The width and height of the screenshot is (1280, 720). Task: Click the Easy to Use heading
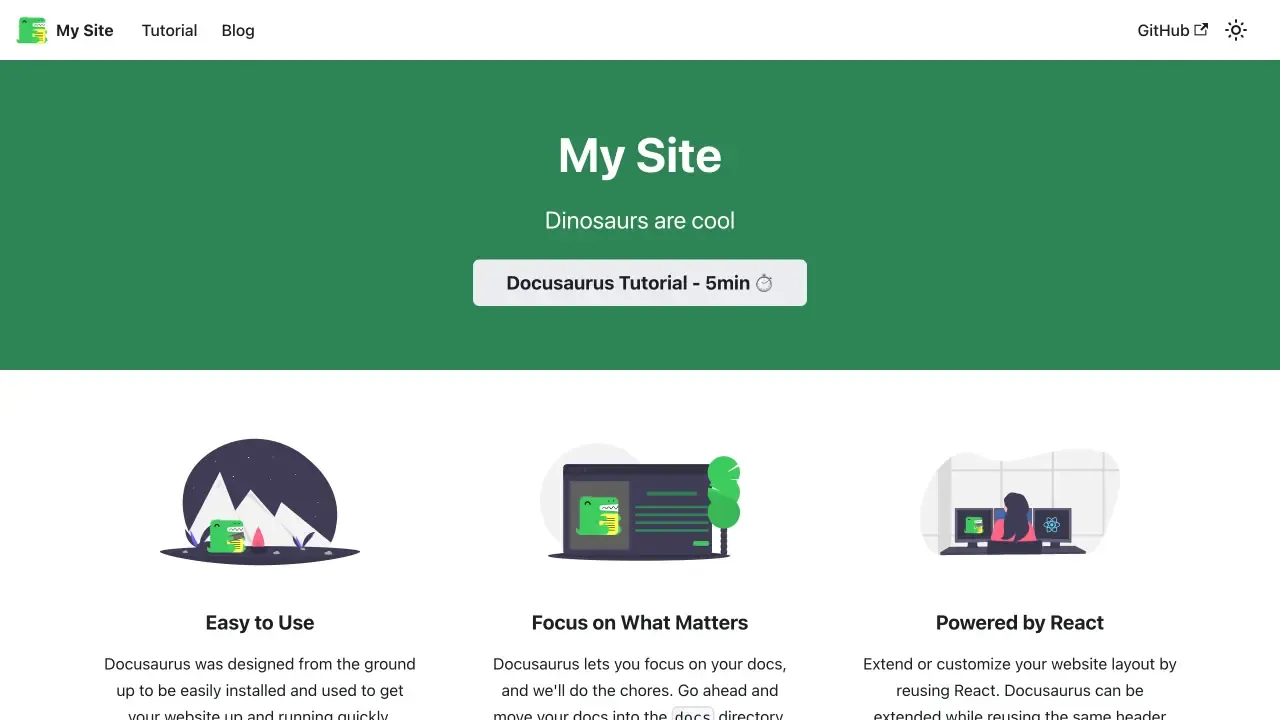[260, 623]
